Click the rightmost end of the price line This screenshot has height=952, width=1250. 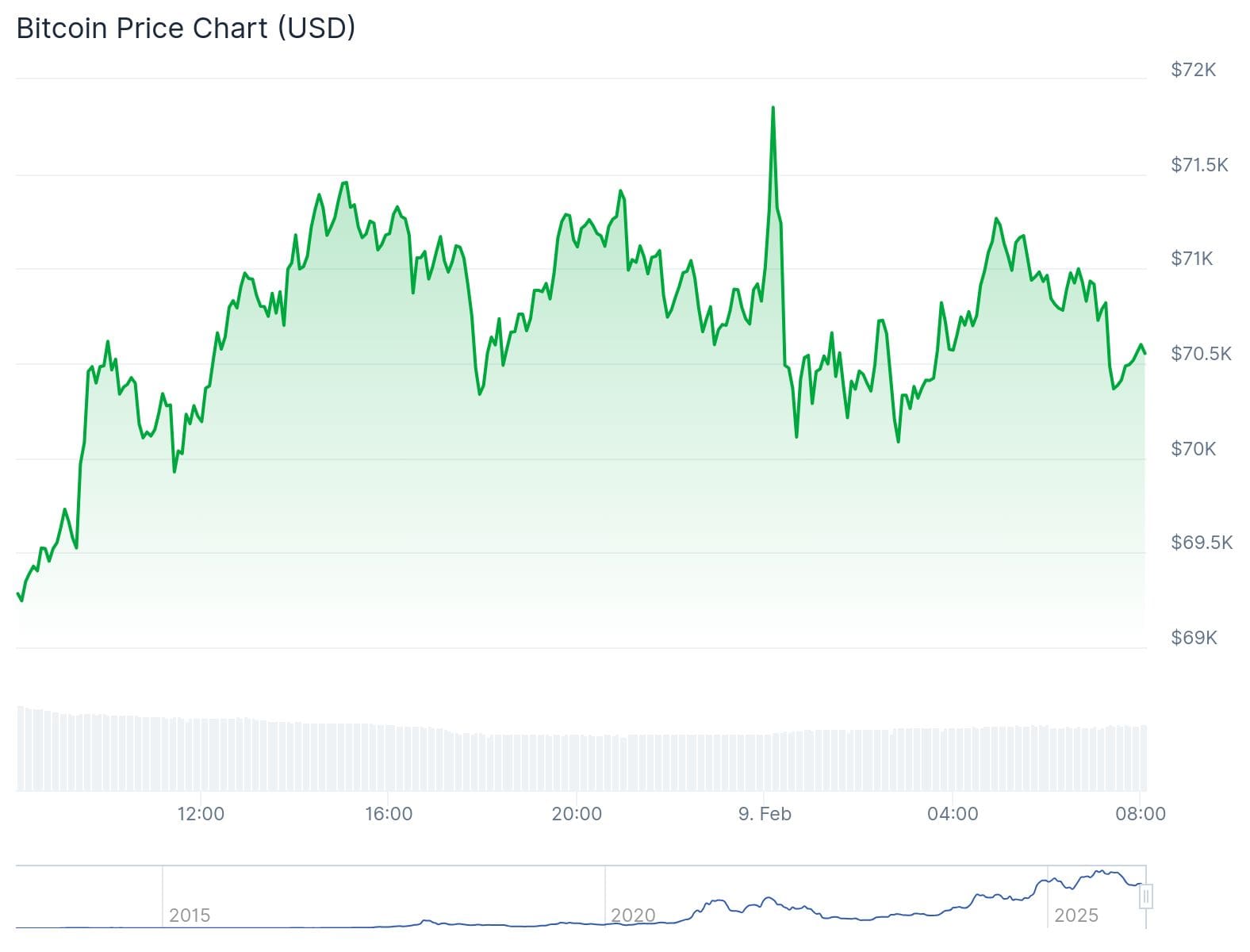point(1145,353)
